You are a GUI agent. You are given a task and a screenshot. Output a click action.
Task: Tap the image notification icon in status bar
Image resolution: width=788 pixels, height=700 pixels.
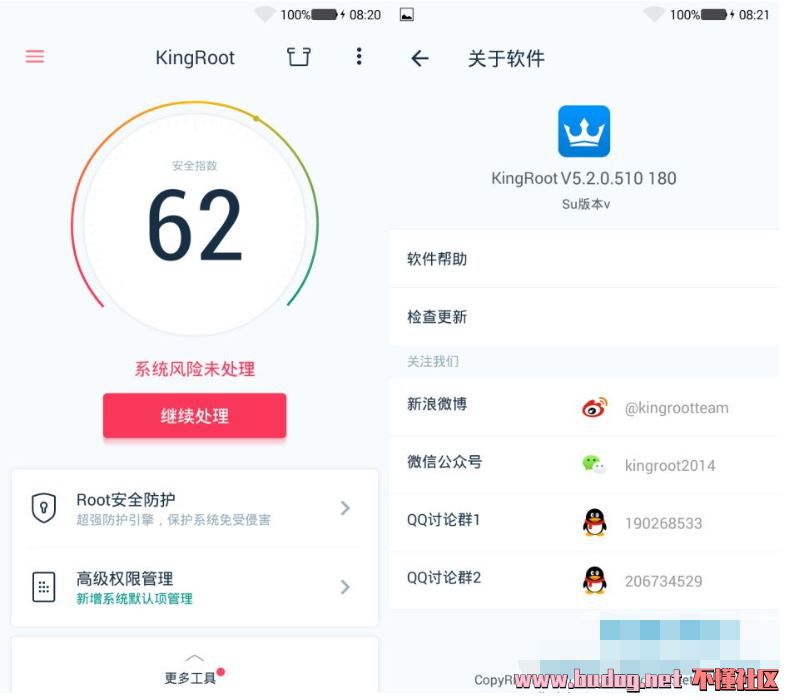point(407,15)
